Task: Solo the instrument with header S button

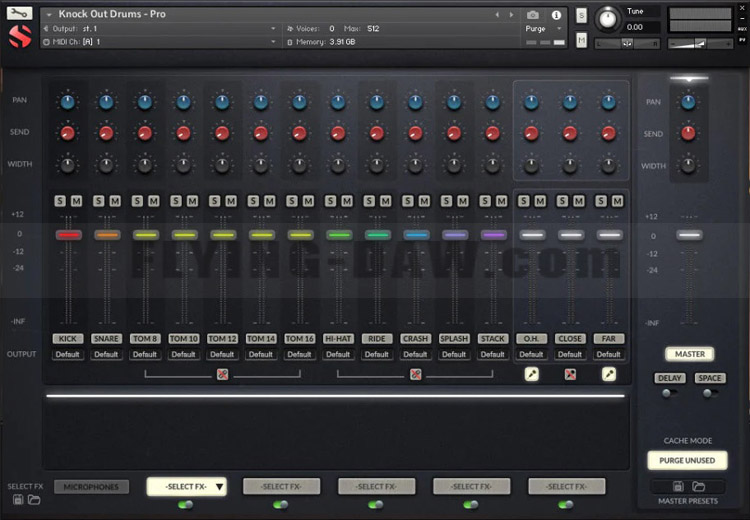Action: point(581,16)
